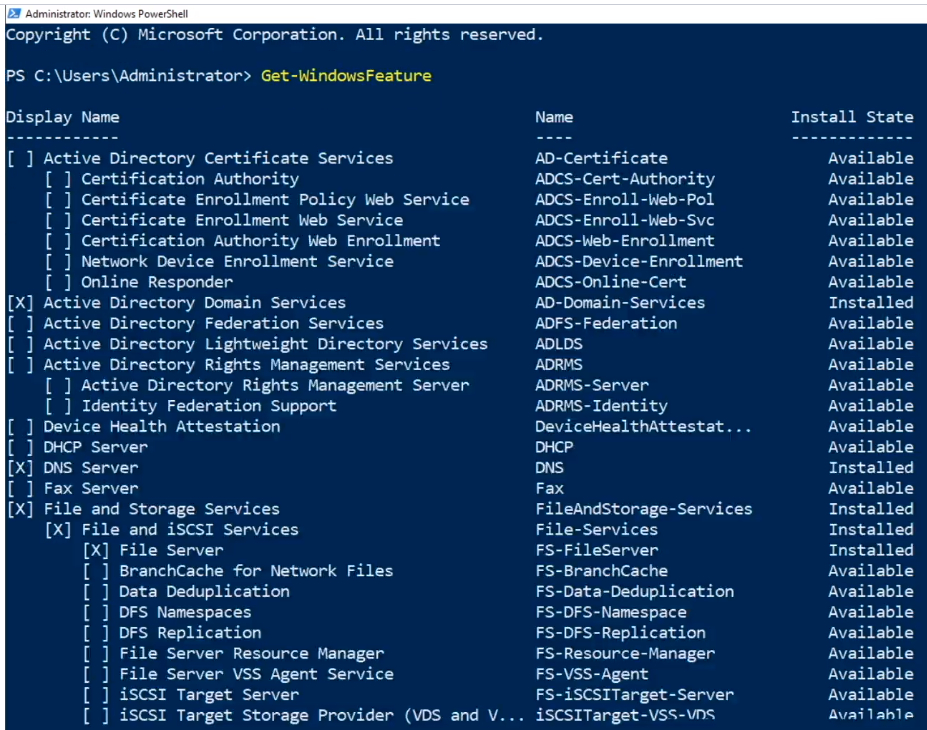The width and height of the screenshot is (927, 730).
Task: Click the File and iSCSI Services row
Action: coord(189,530)
